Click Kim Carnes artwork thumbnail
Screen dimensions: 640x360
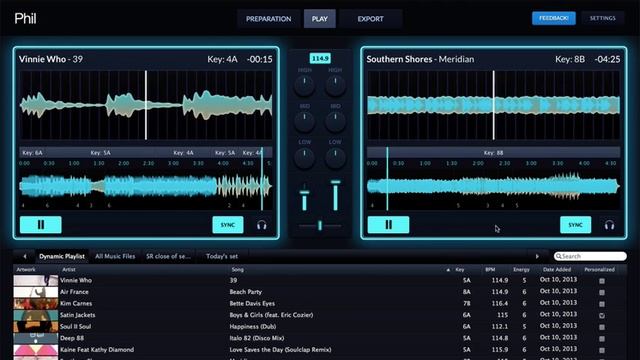click(x=36, y=304)
